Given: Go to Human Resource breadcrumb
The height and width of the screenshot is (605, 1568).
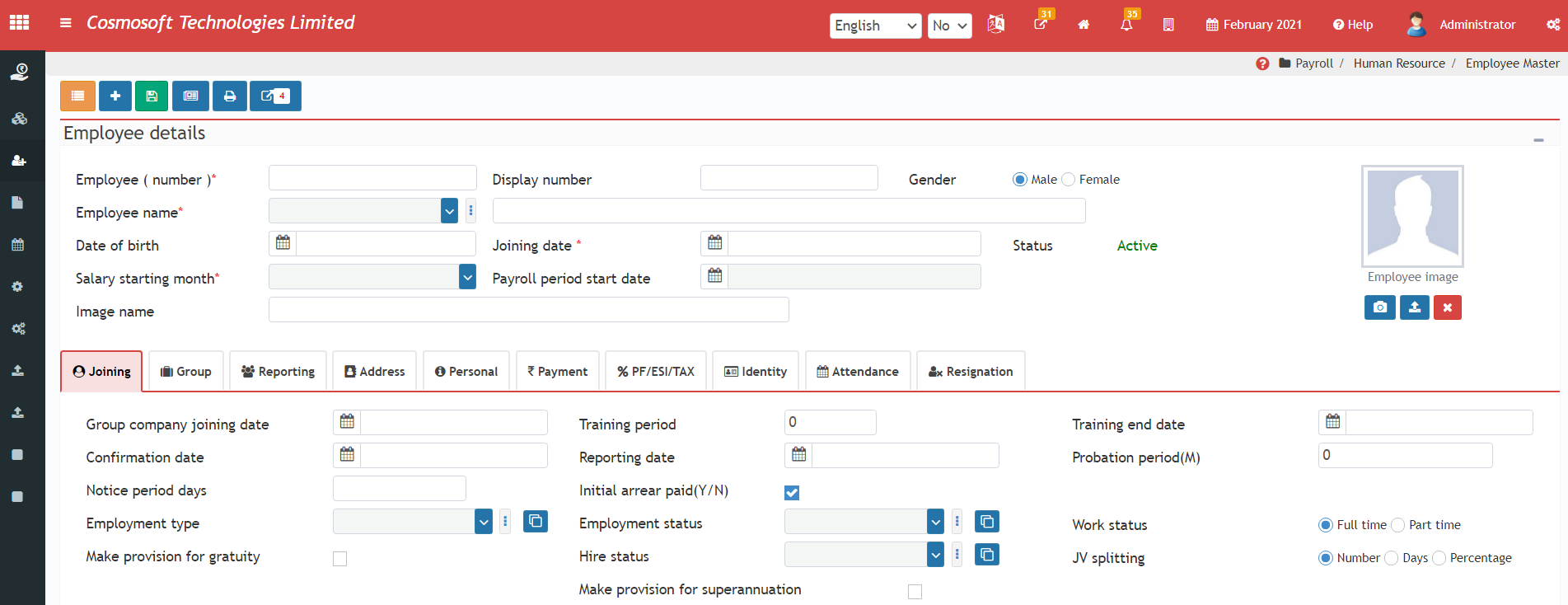Looking at the screenshot, I should pyautogui.click(x=1399, y=63).
